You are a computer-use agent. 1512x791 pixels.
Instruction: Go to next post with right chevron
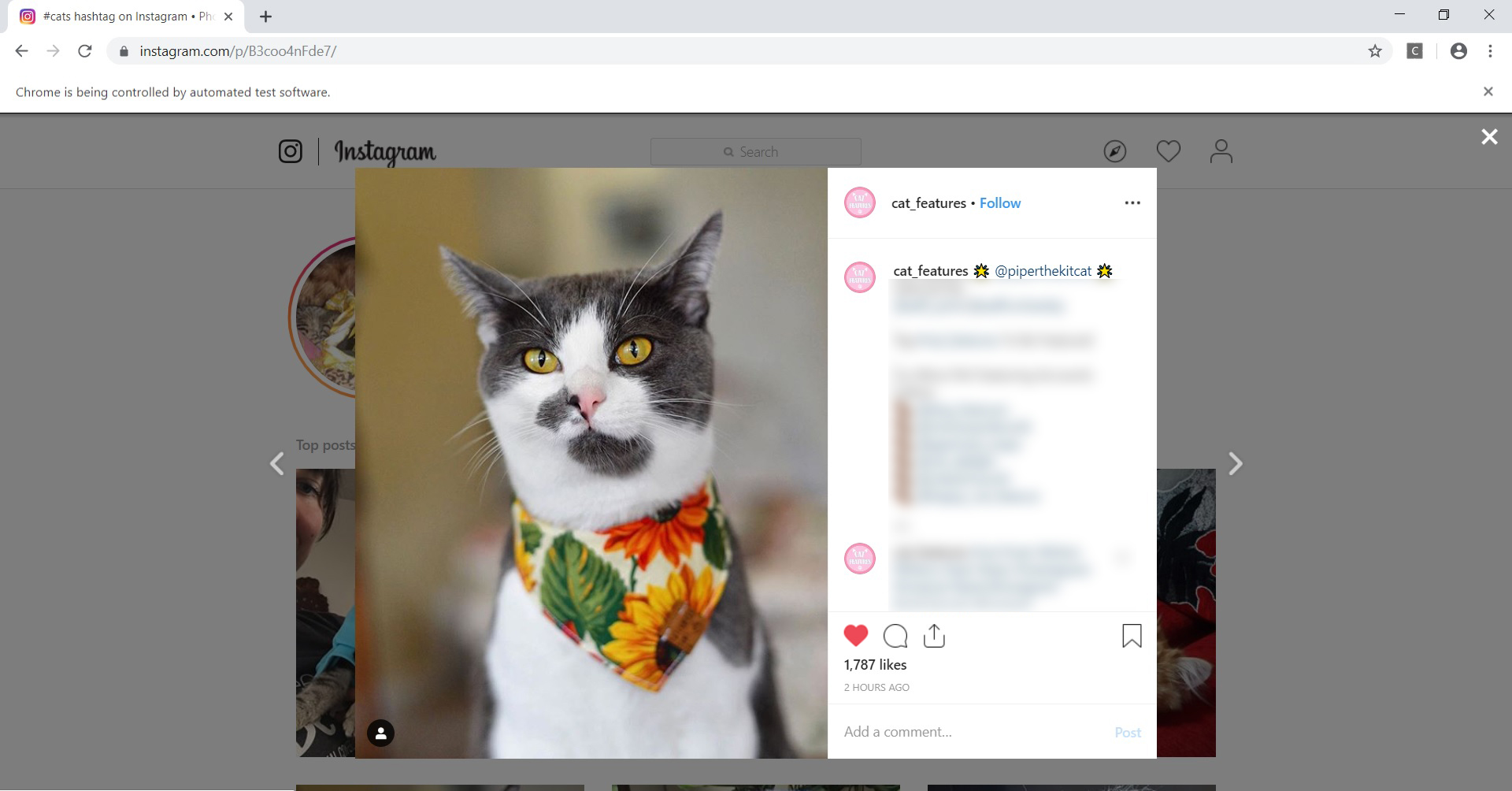click(x=1235, y=463)
